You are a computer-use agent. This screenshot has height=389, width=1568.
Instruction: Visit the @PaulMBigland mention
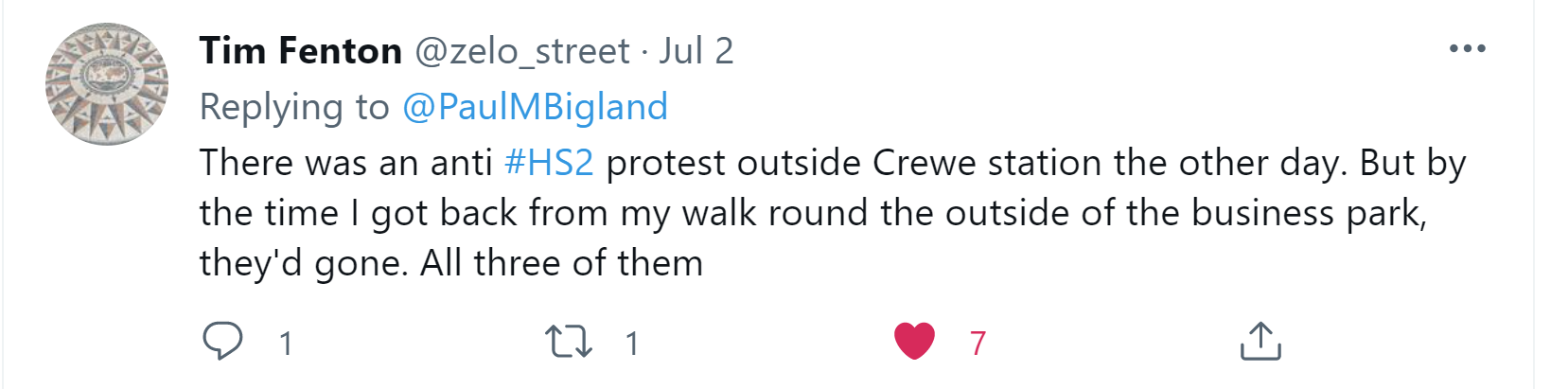coord(535,107)
